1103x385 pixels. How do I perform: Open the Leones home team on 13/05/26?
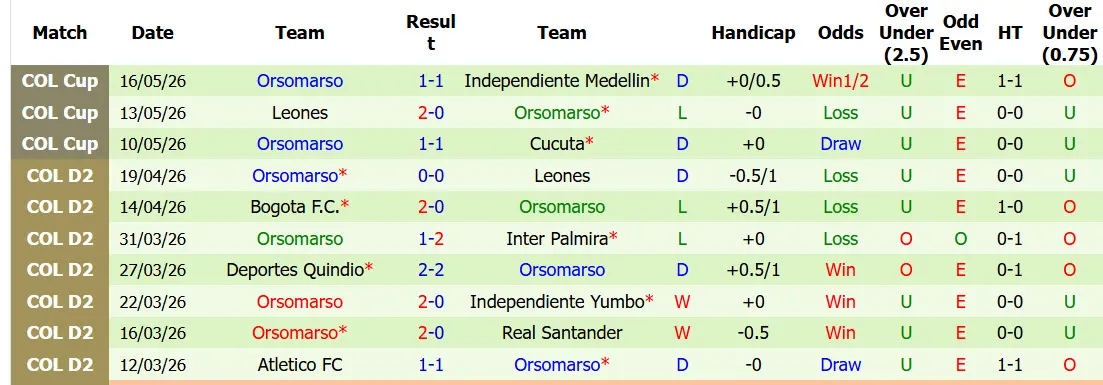300,113
